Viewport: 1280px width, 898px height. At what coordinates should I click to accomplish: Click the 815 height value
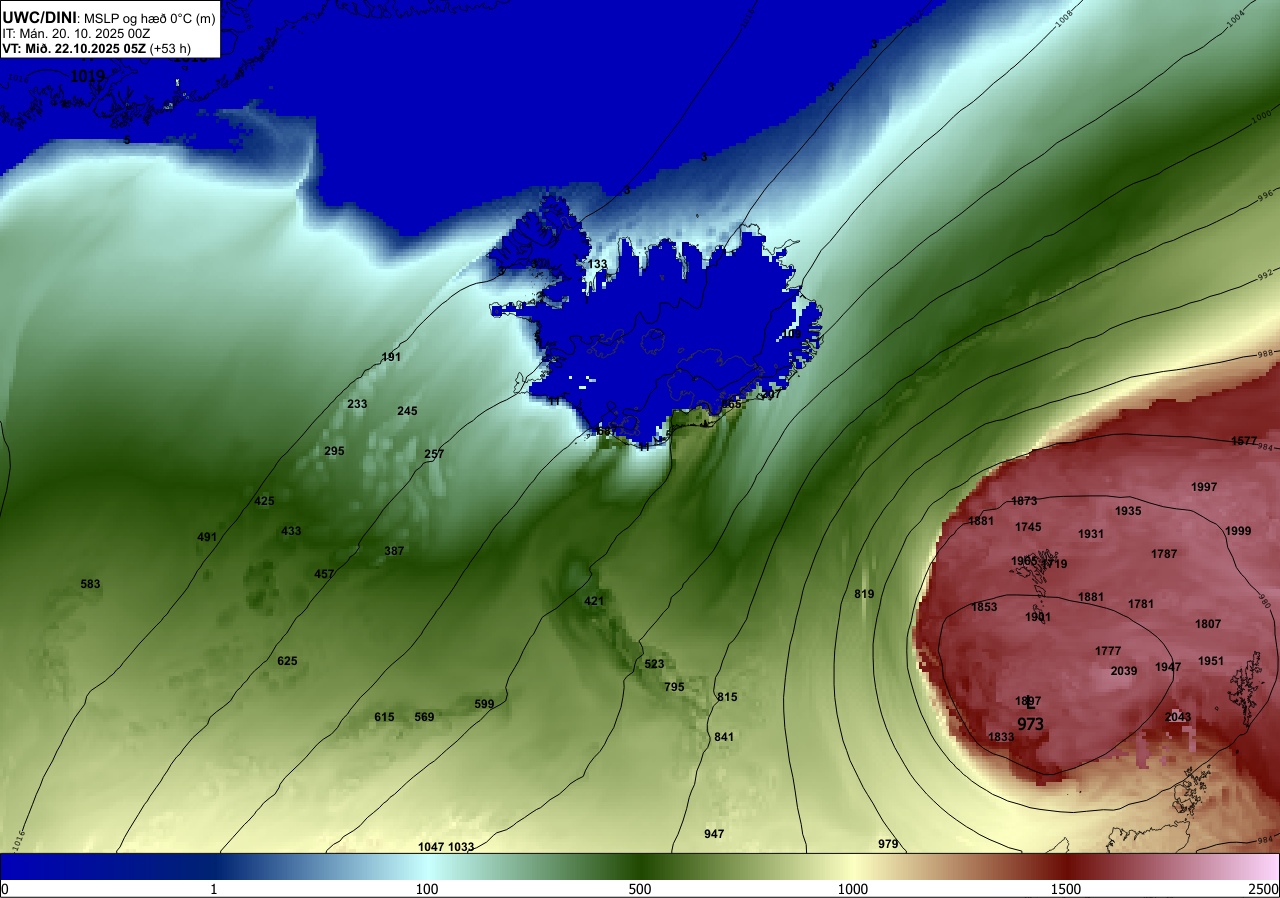pos(727,697)
